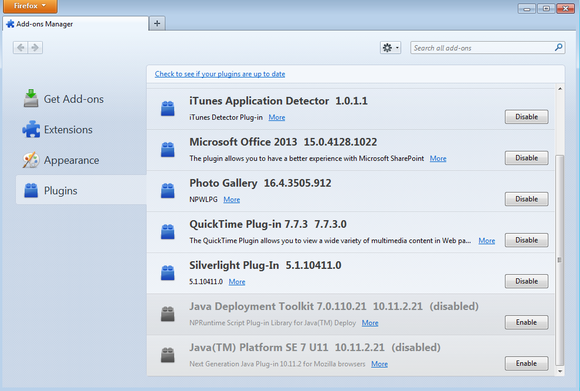Go forward with the forward arrow
This screenshot has width=580, height=391.
(x=35, y=47)
